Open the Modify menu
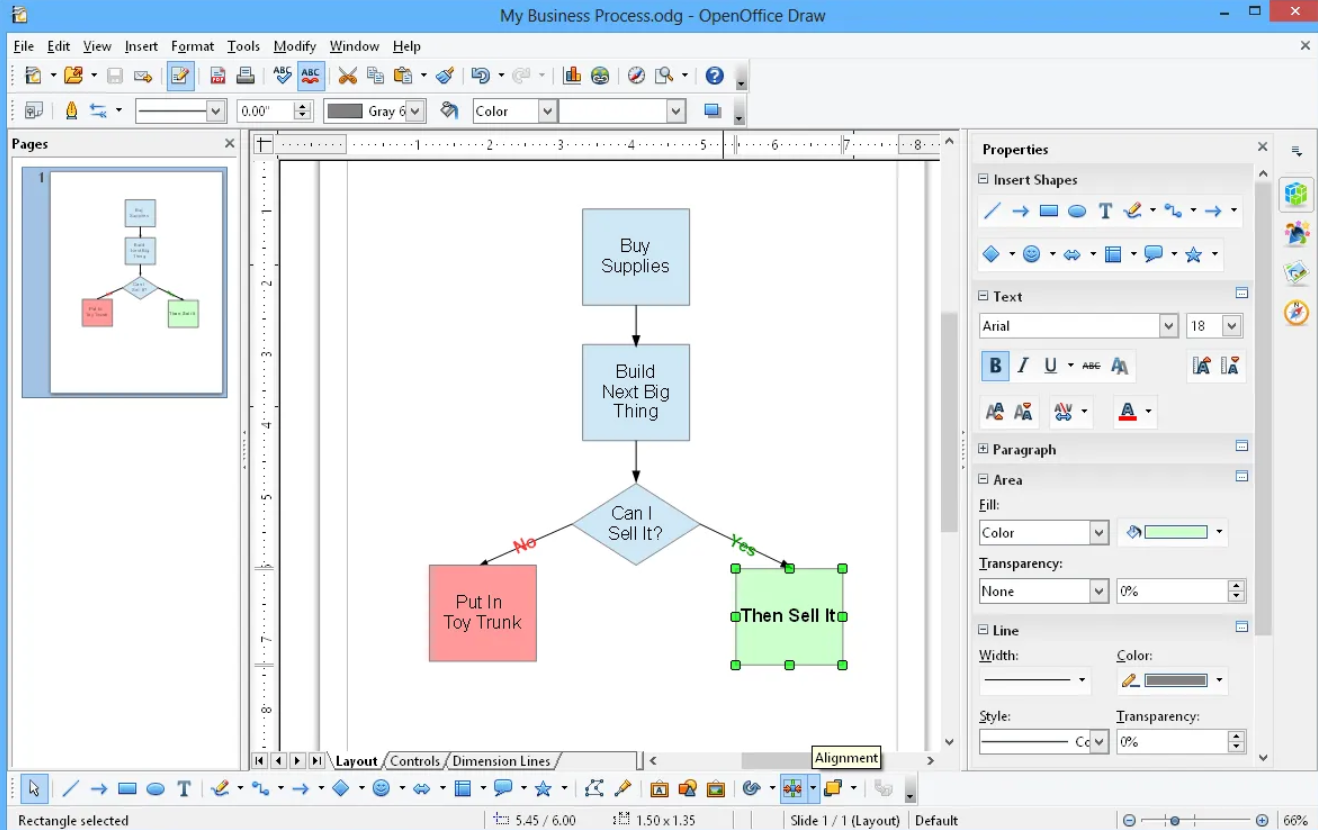Screen dimensions: 1318x830 [294, 46]
